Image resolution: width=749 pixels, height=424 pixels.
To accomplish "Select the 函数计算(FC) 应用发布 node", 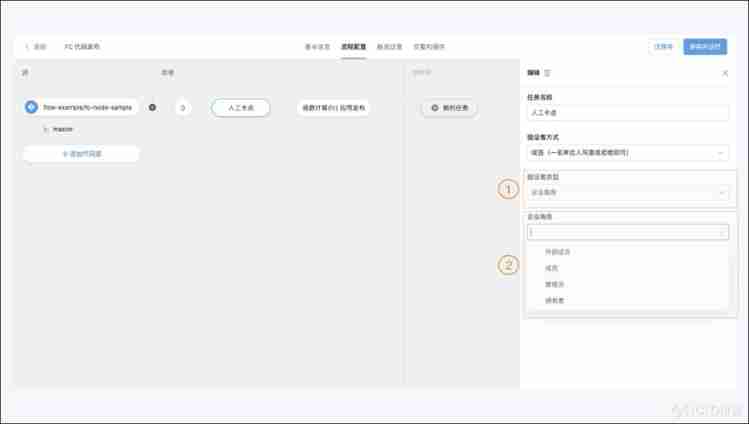I will (333, 107).
